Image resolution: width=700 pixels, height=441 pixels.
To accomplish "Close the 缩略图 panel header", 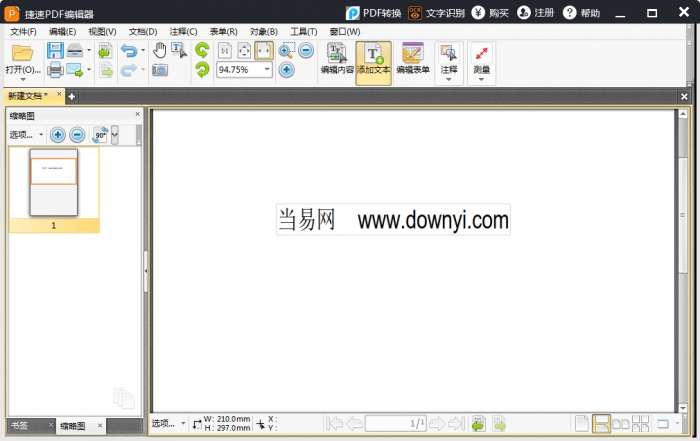I will click(138, 114).
